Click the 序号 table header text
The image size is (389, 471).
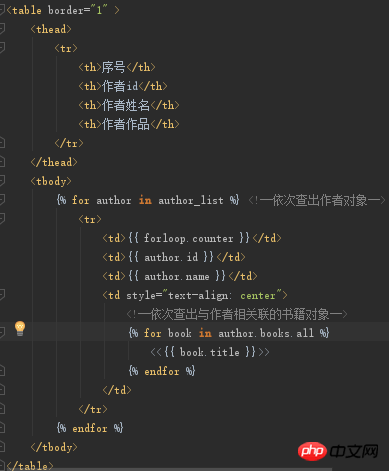pos(114,67)
